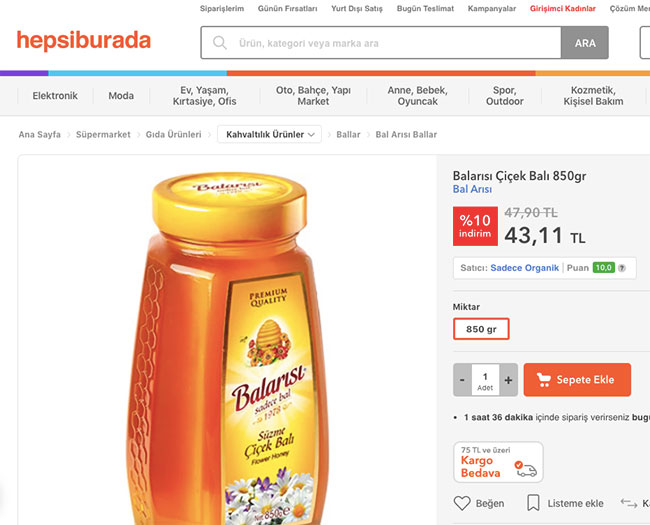
Task: Open the Sadece Organik seller link
Action: tap(524, 268)
